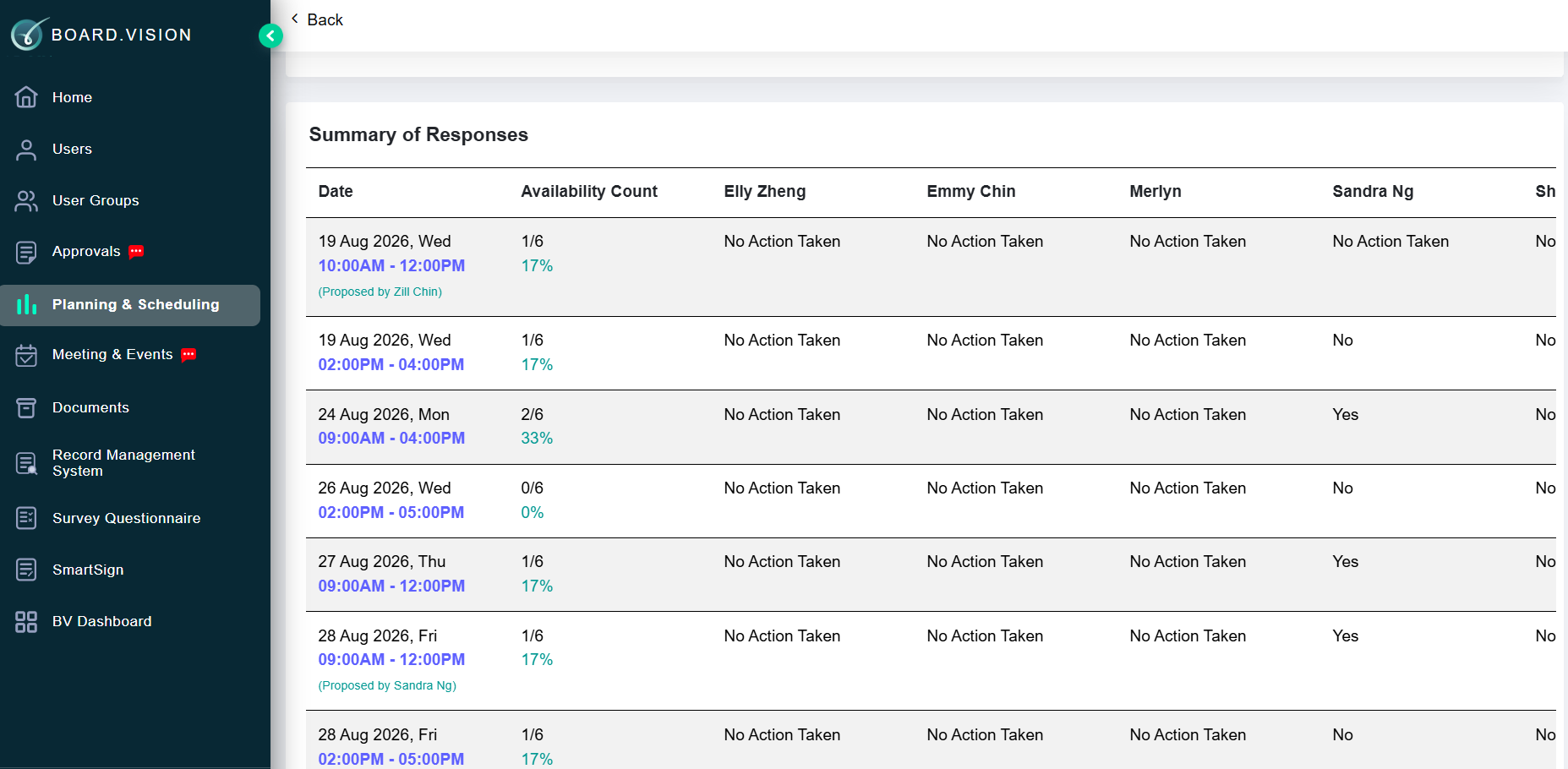Click the Summary of Responses heading

tap(418, 135)
